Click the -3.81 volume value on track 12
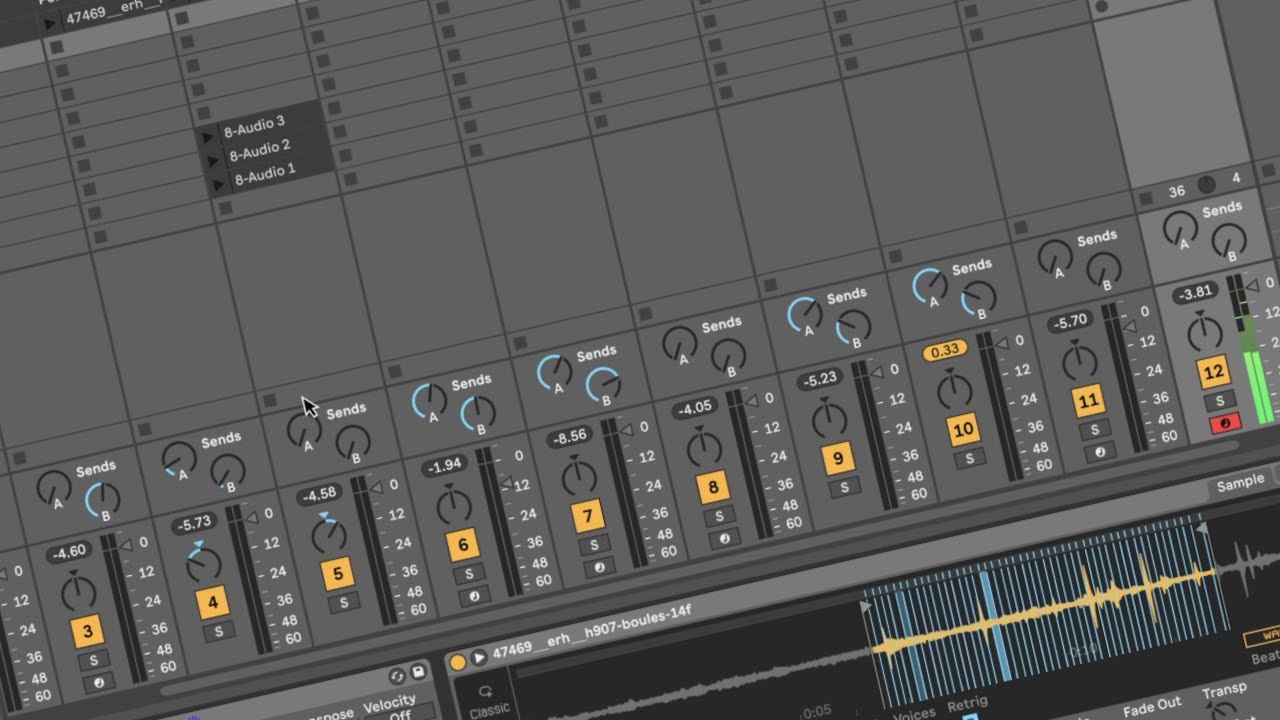Image resolution: width=1280 pixels, height=720 pixels. coord(1194,293)
